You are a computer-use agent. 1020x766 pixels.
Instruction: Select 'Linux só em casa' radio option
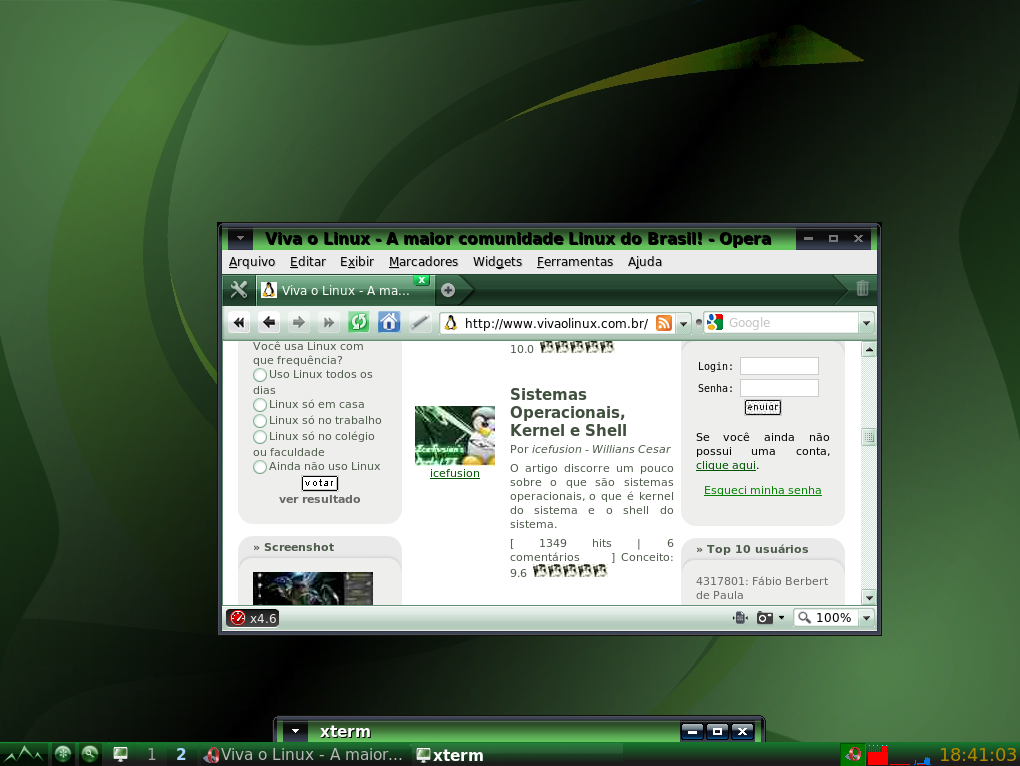tap(260, 404)
